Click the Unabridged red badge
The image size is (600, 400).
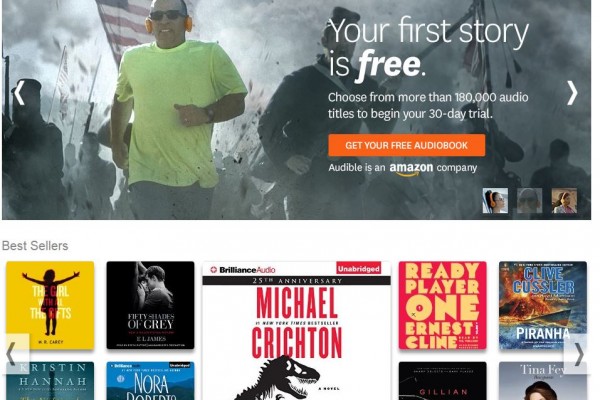(359, 269)
